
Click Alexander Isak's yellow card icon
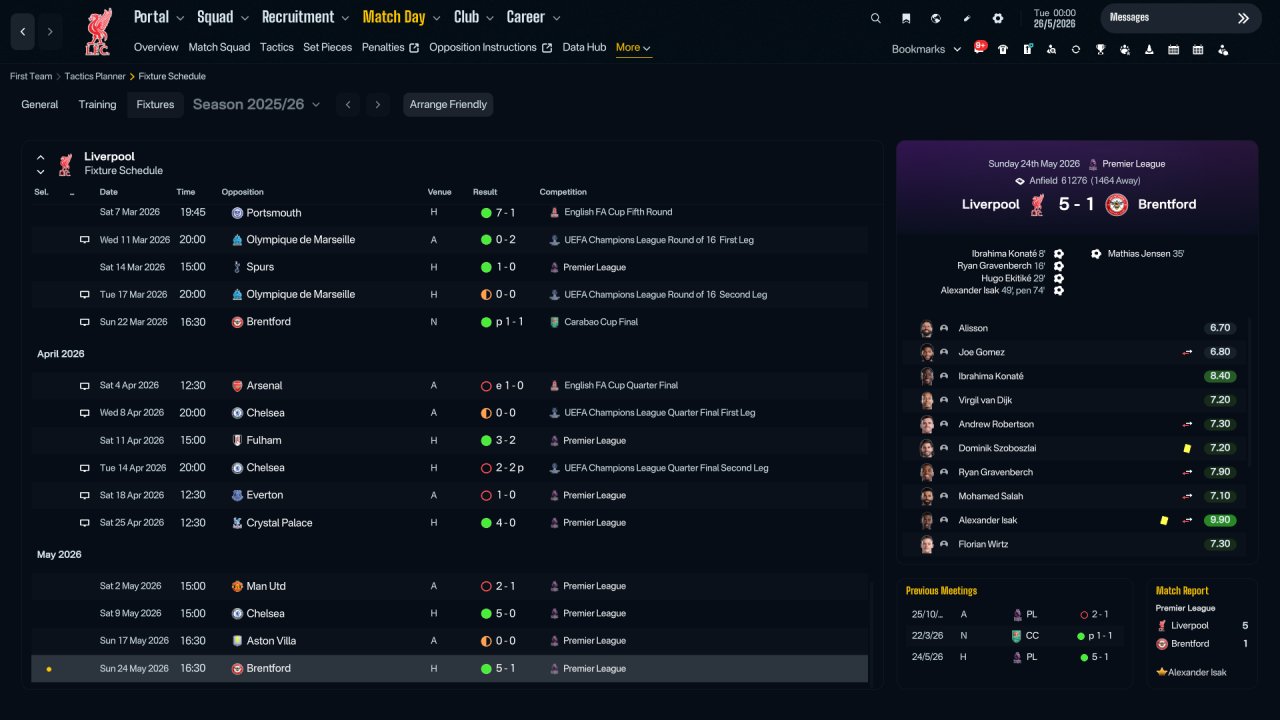coord(1164,520)
